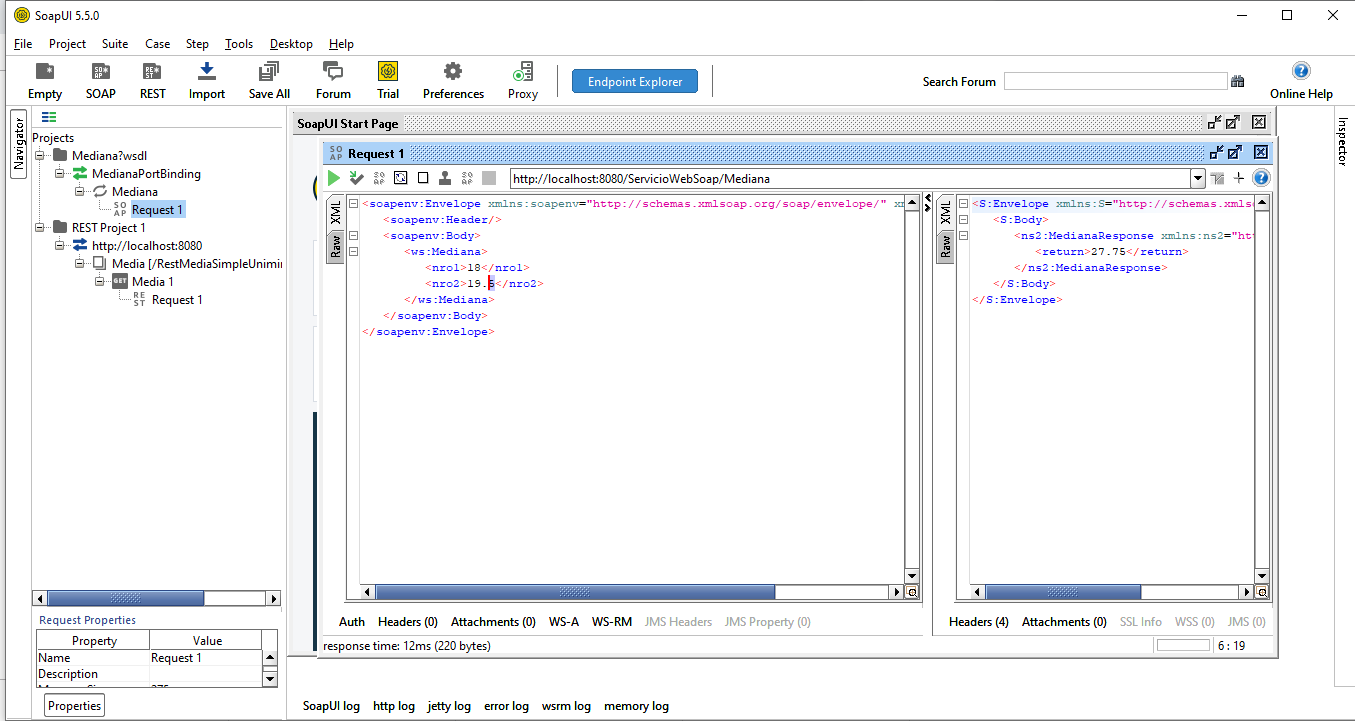Submit request with the green play icon
Viewport: 1355px width, 721px height.
point(334,178)
